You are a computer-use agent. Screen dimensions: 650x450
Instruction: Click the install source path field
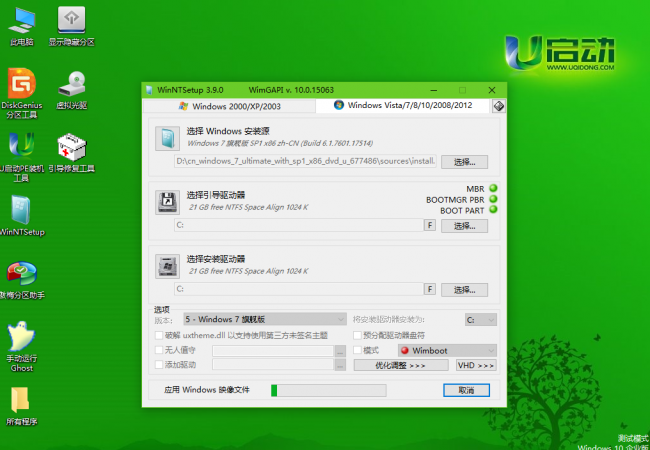point(306,161)
